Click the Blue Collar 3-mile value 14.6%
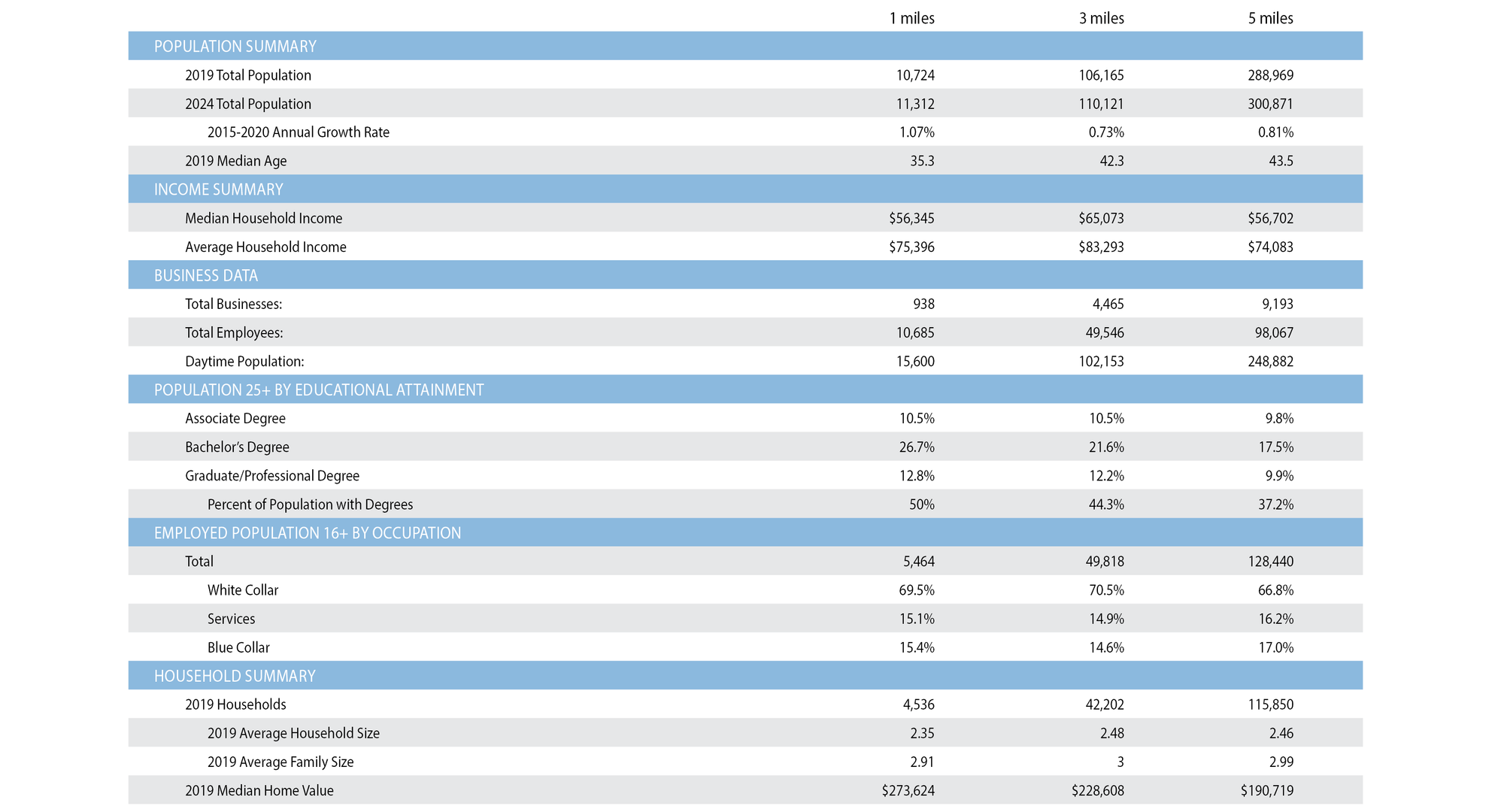Viewport: 1504px width, 812px height. tap(1106, 647)
